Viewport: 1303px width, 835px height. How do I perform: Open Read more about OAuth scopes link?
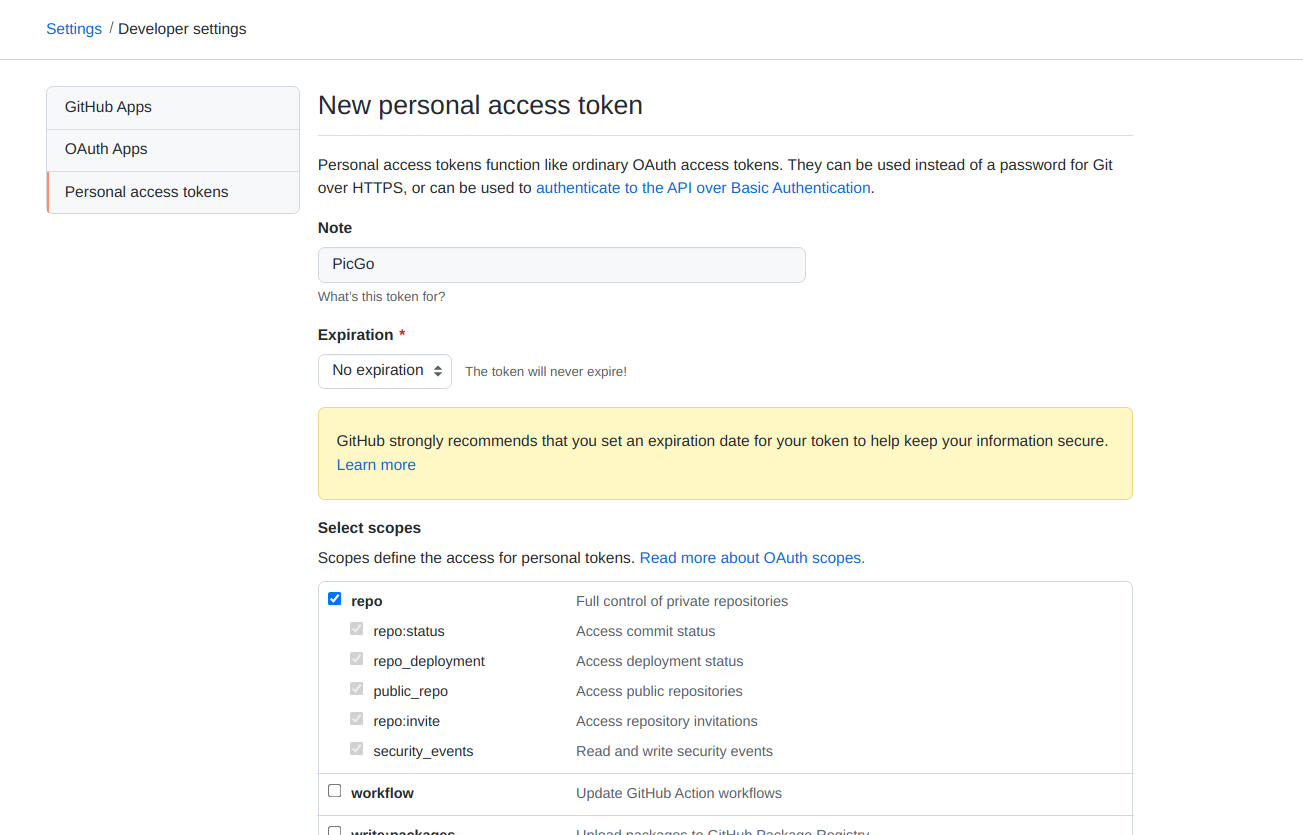[x=752, y=558]
